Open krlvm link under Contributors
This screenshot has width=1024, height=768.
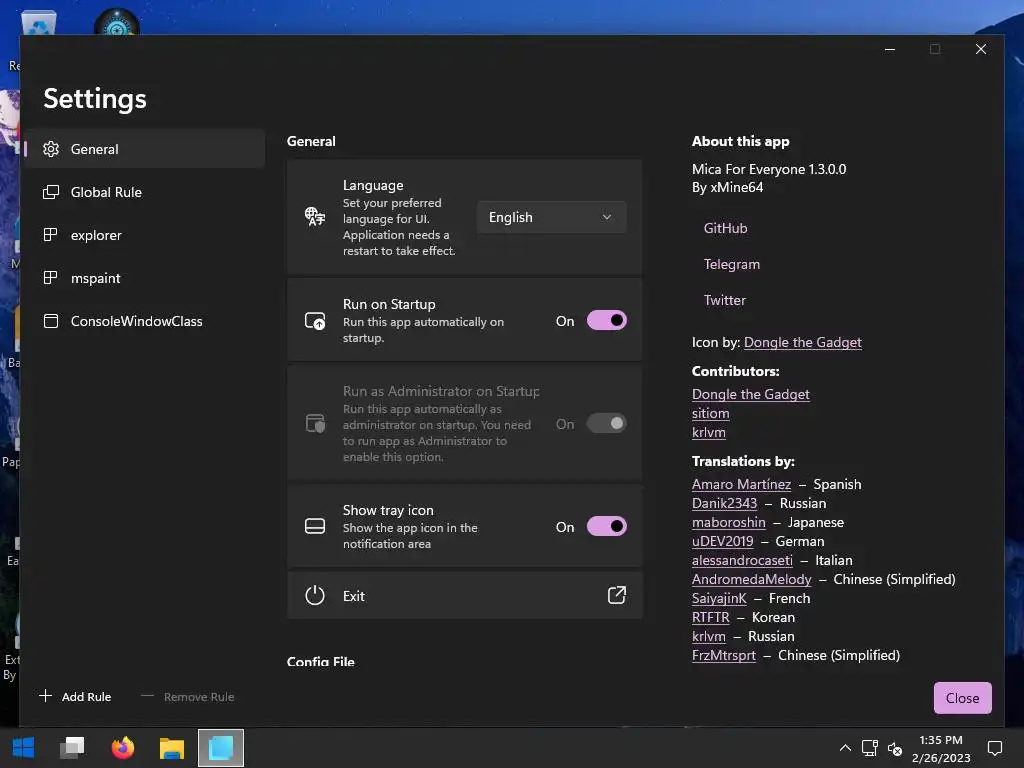[709, 432]
